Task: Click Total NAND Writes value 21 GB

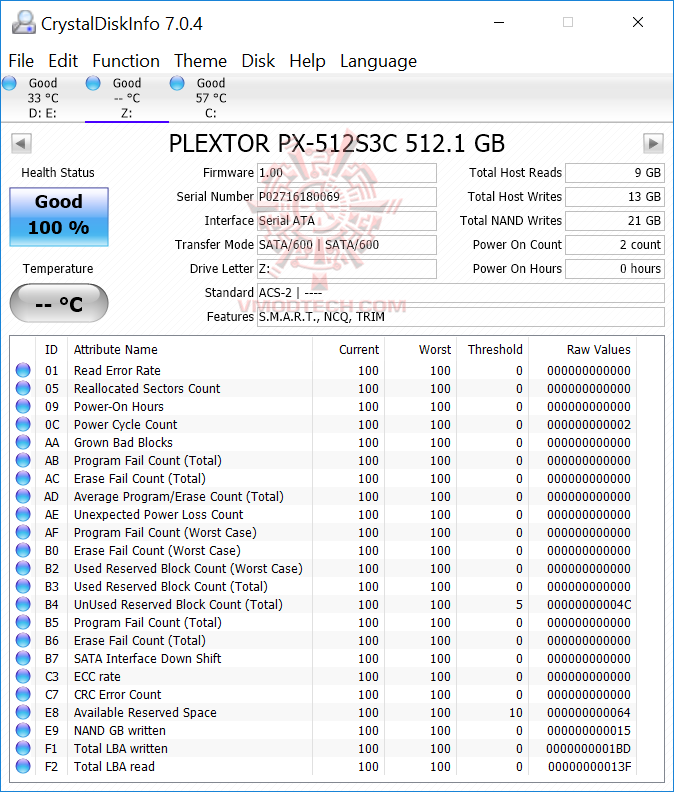Action: point(614,221)
